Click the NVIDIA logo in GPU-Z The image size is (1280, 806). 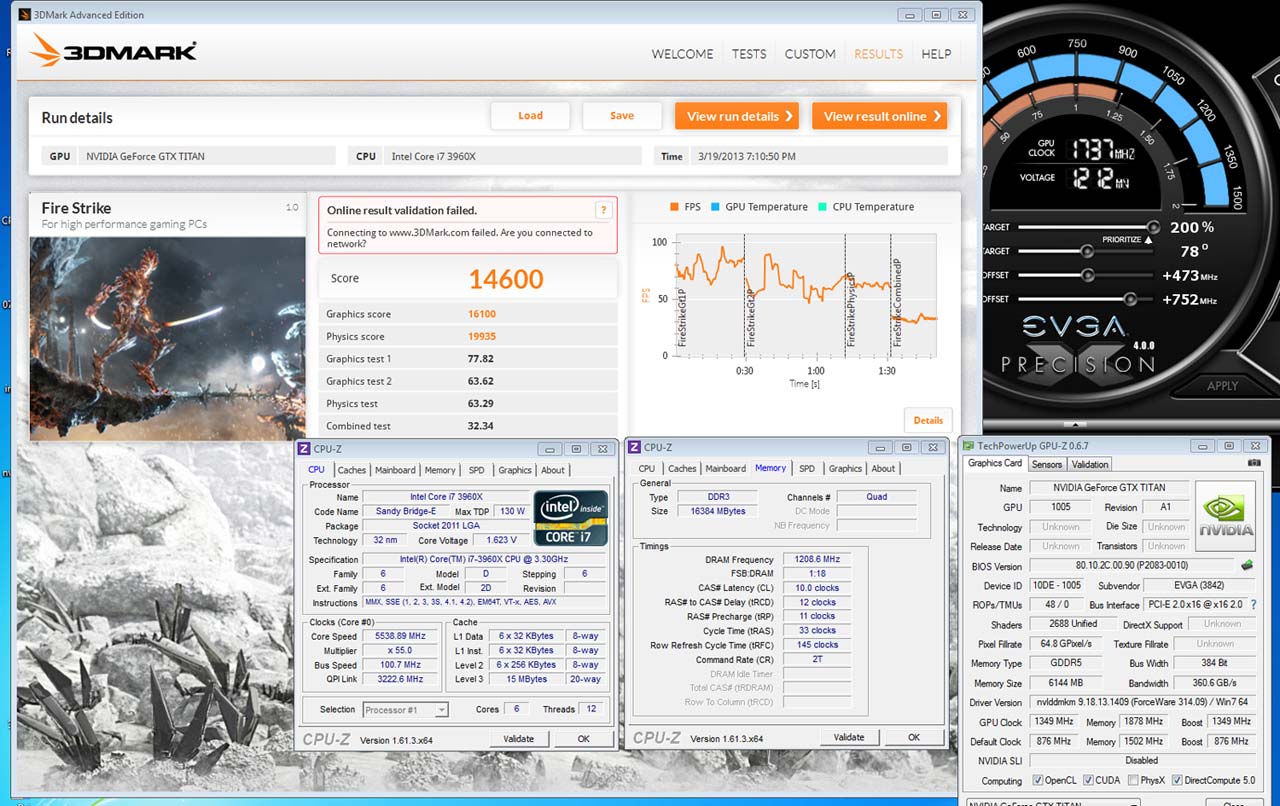1225,515
